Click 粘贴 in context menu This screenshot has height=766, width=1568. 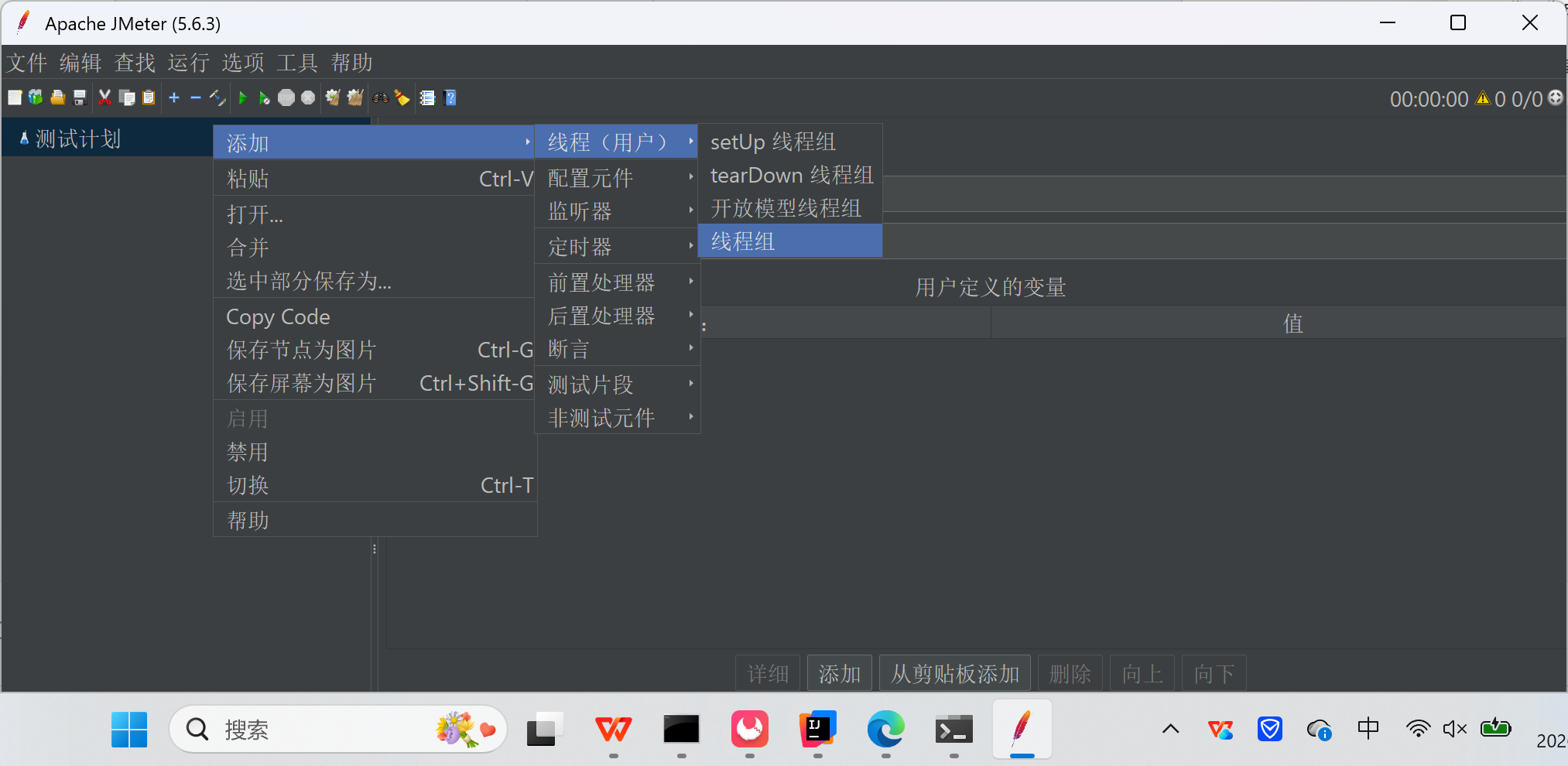tap(375, 179)
